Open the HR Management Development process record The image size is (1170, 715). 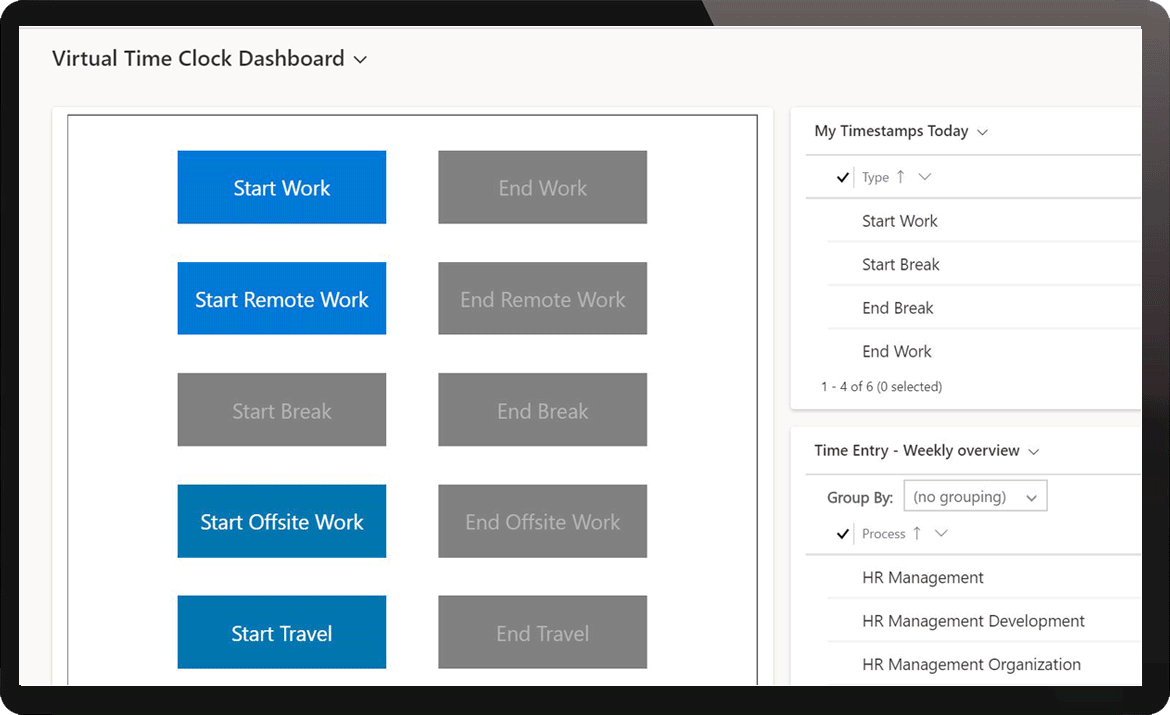(x=973, y=621)
